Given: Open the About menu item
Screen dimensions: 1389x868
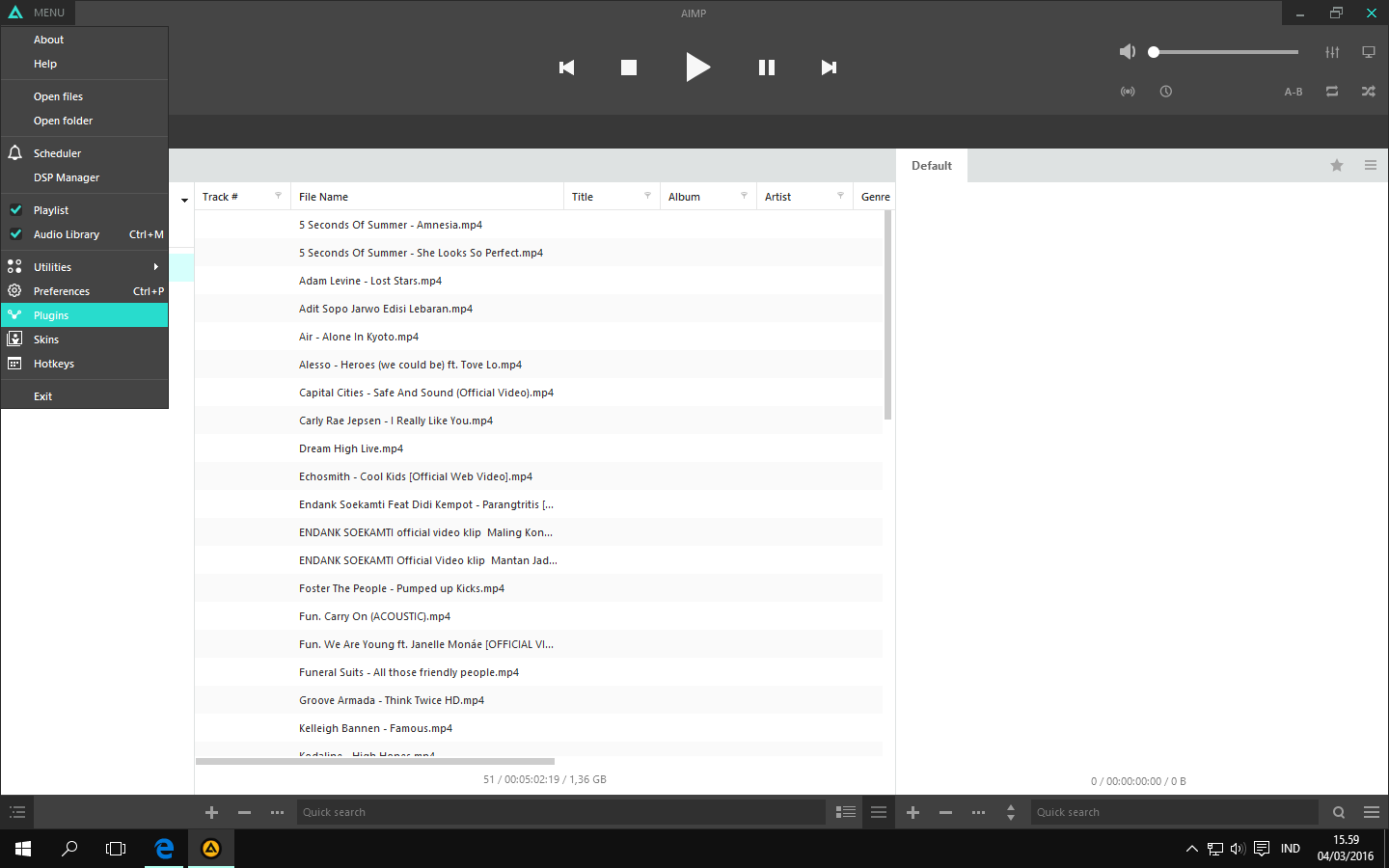Looking at the screenshot, I should click(85, 40).
